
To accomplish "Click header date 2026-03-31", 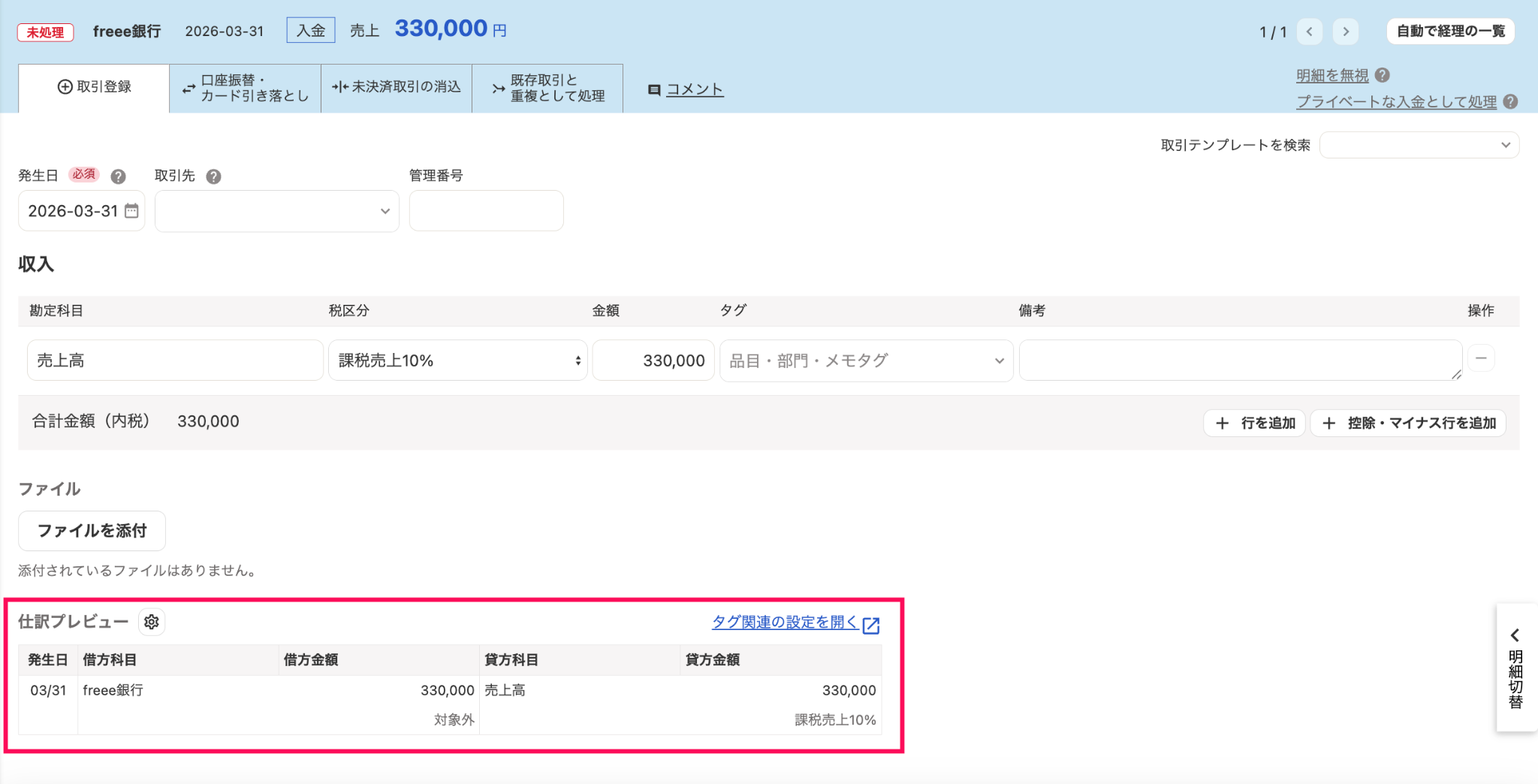I will (225, 32).
